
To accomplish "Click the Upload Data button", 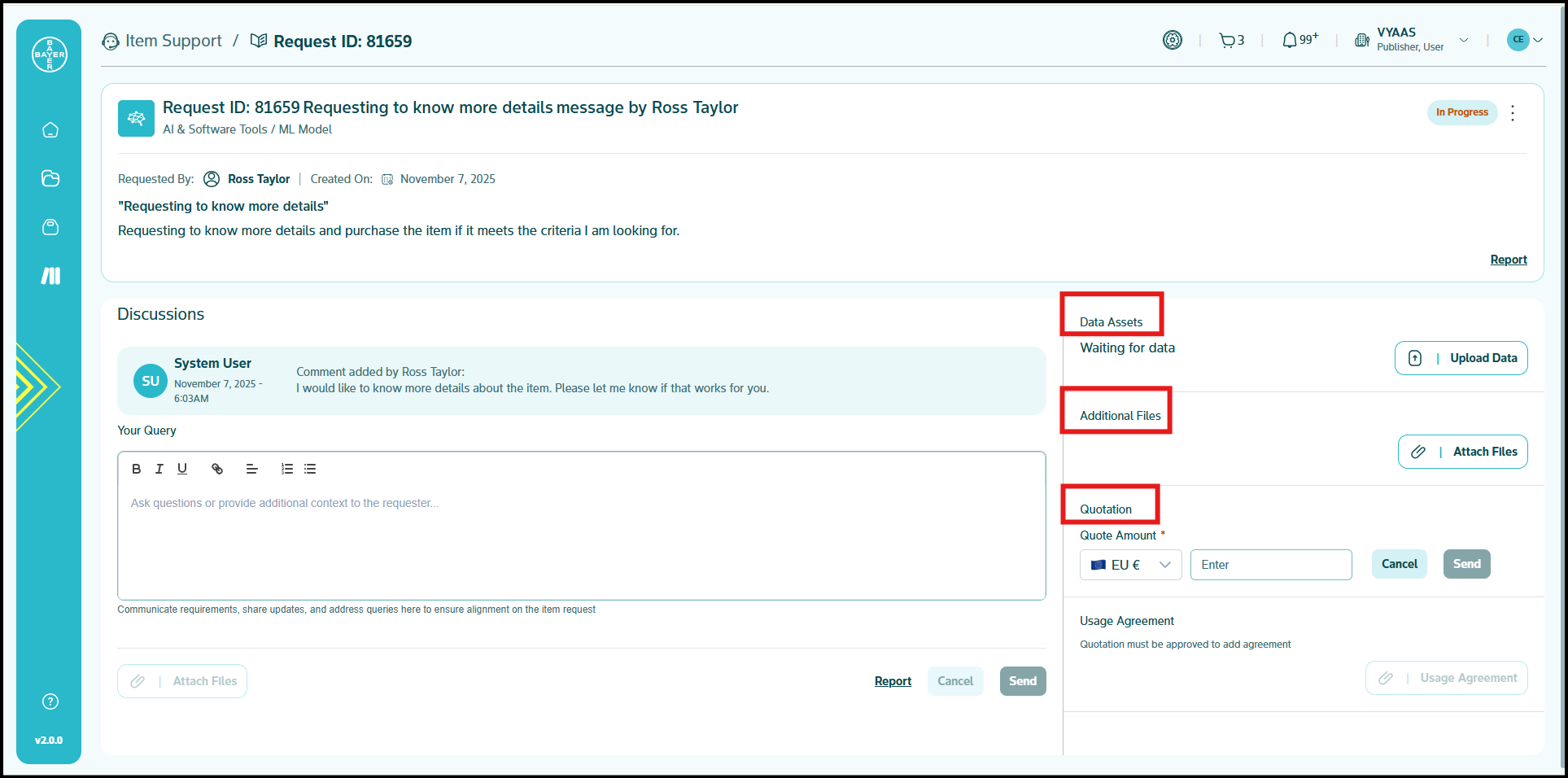I will 1461,358.
